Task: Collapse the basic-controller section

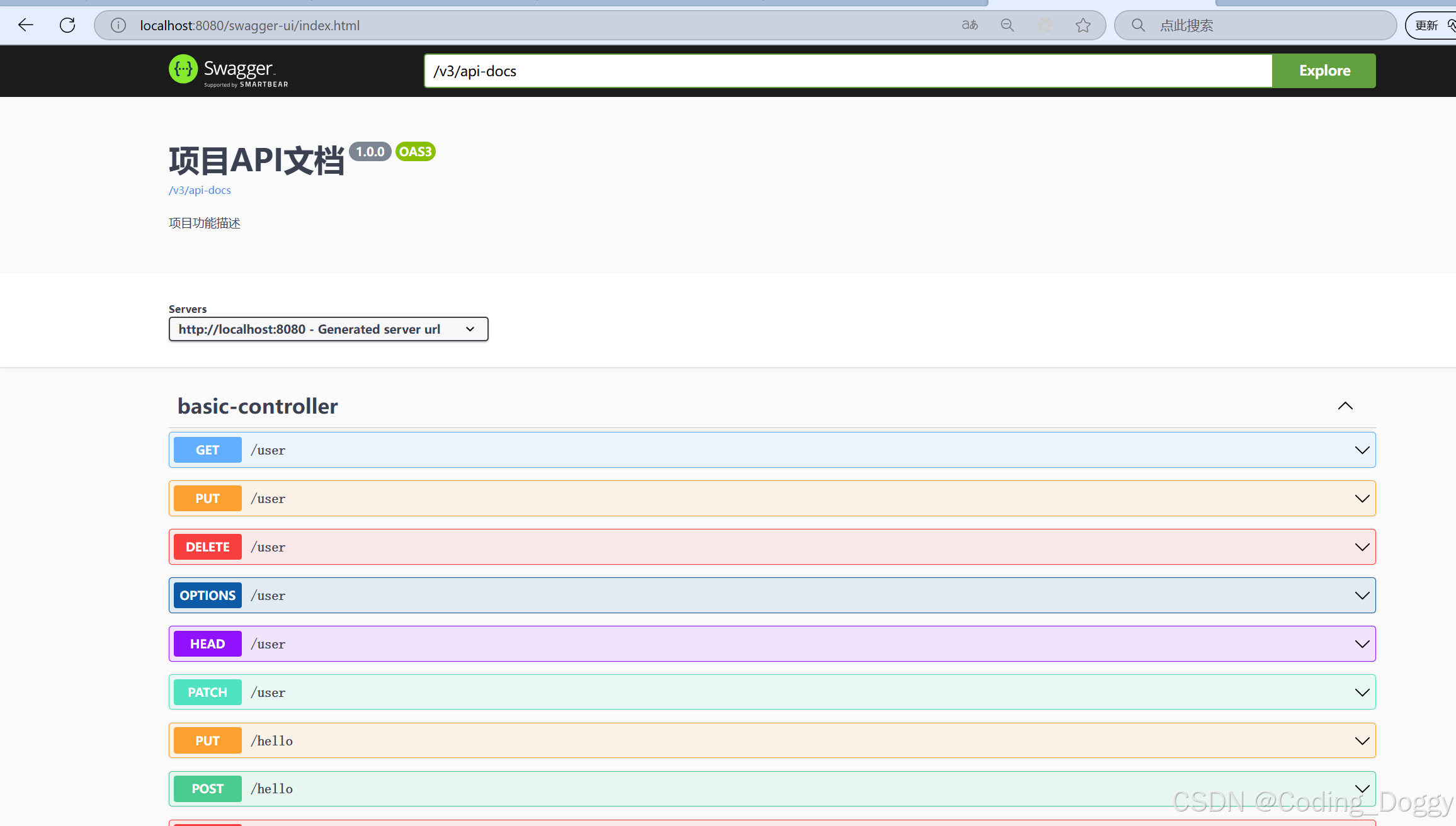Action: click(x=1345, y=406)
